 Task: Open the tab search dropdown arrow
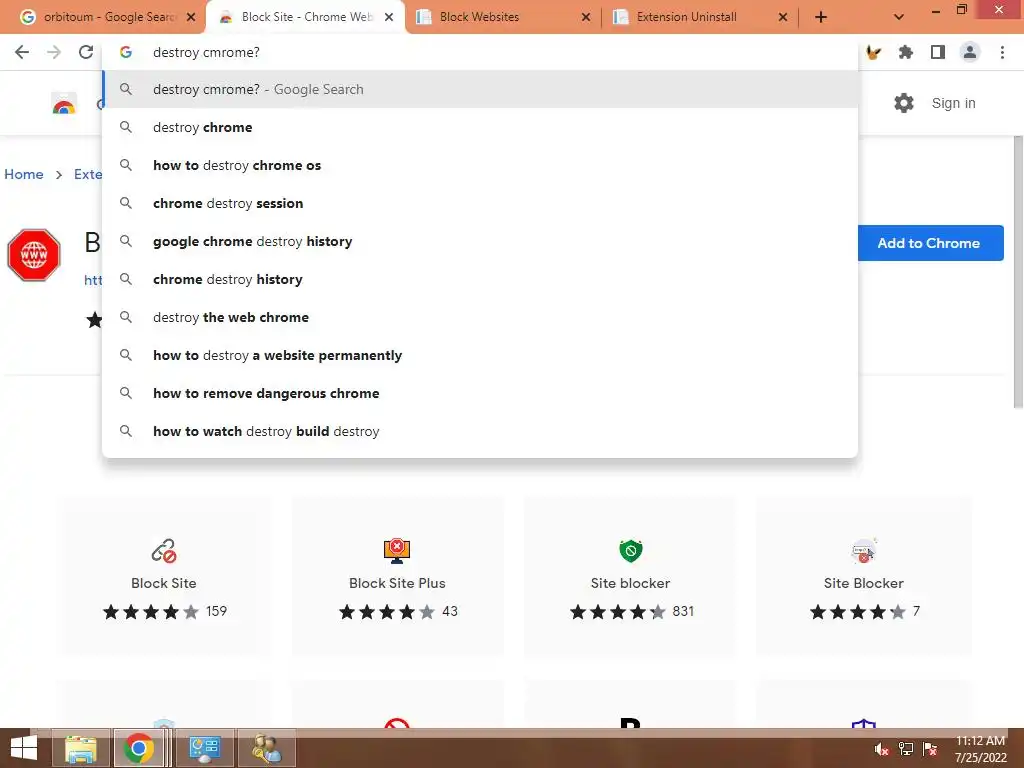point(899,17)
